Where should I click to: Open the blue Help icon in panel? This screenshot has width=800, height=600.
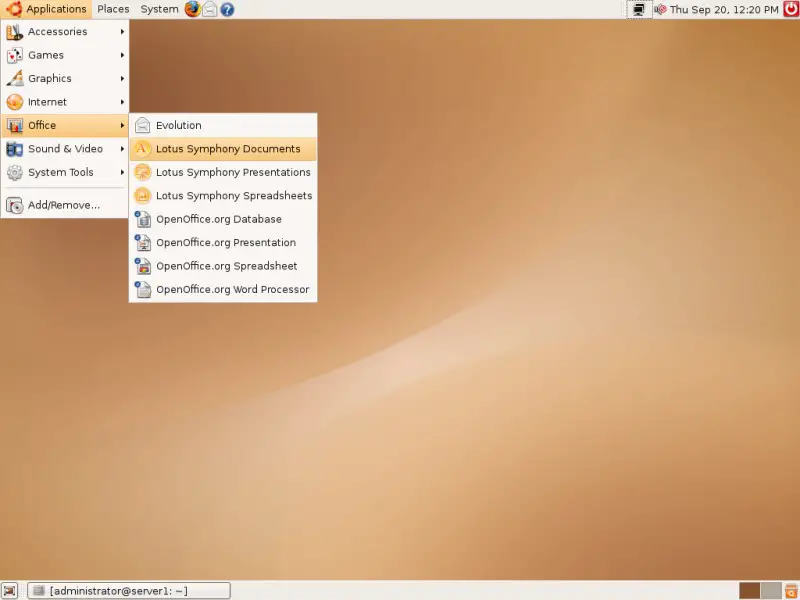(x=227, y=9)
